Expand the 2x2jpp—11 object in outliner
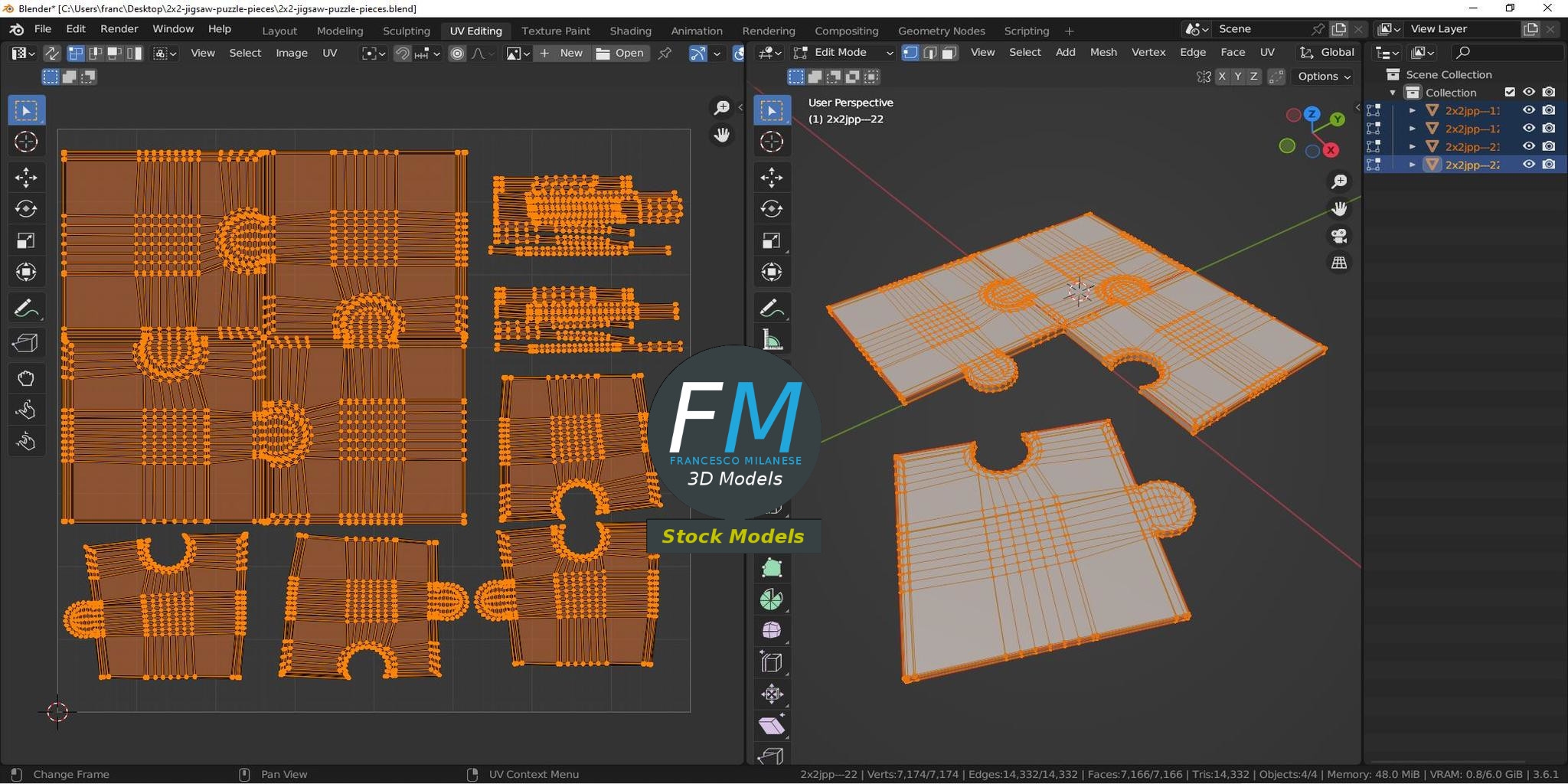 point(1412,110)
